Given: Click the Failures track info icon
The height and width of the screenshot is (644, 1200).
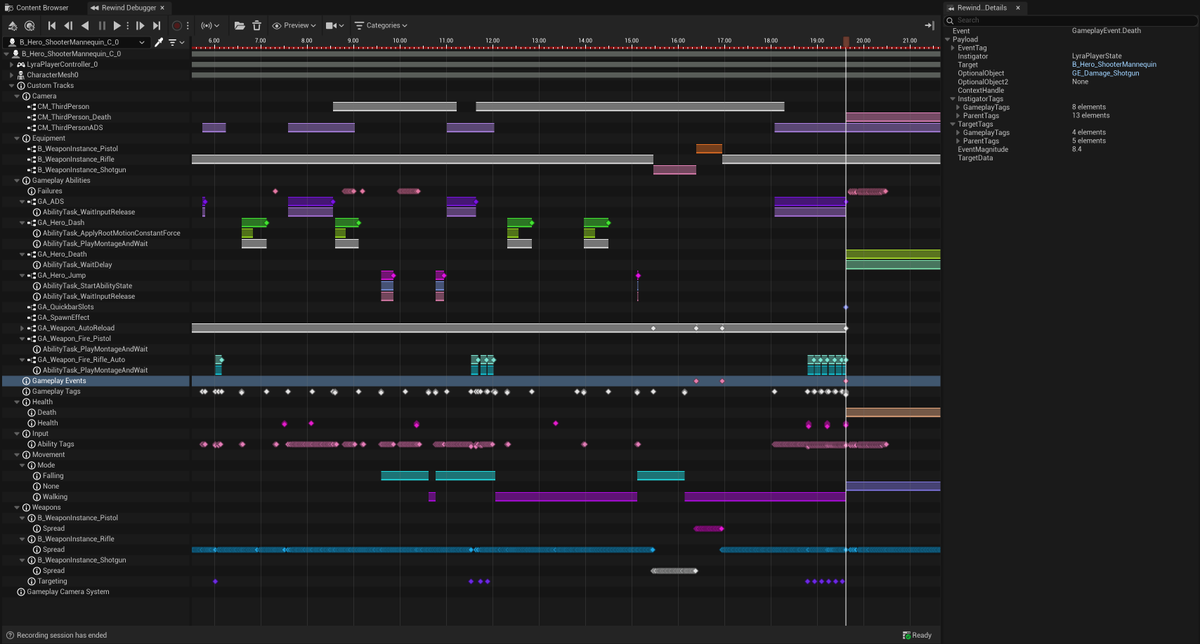Looking at the screenshot, I should pyautogui.click(x=32, y=191).
